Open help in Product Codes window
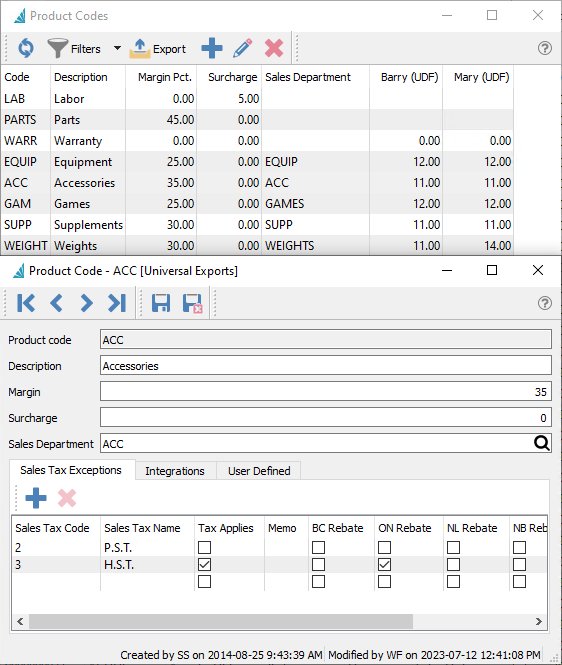This screenshot has width=562, height=665. tap(545, 48)
